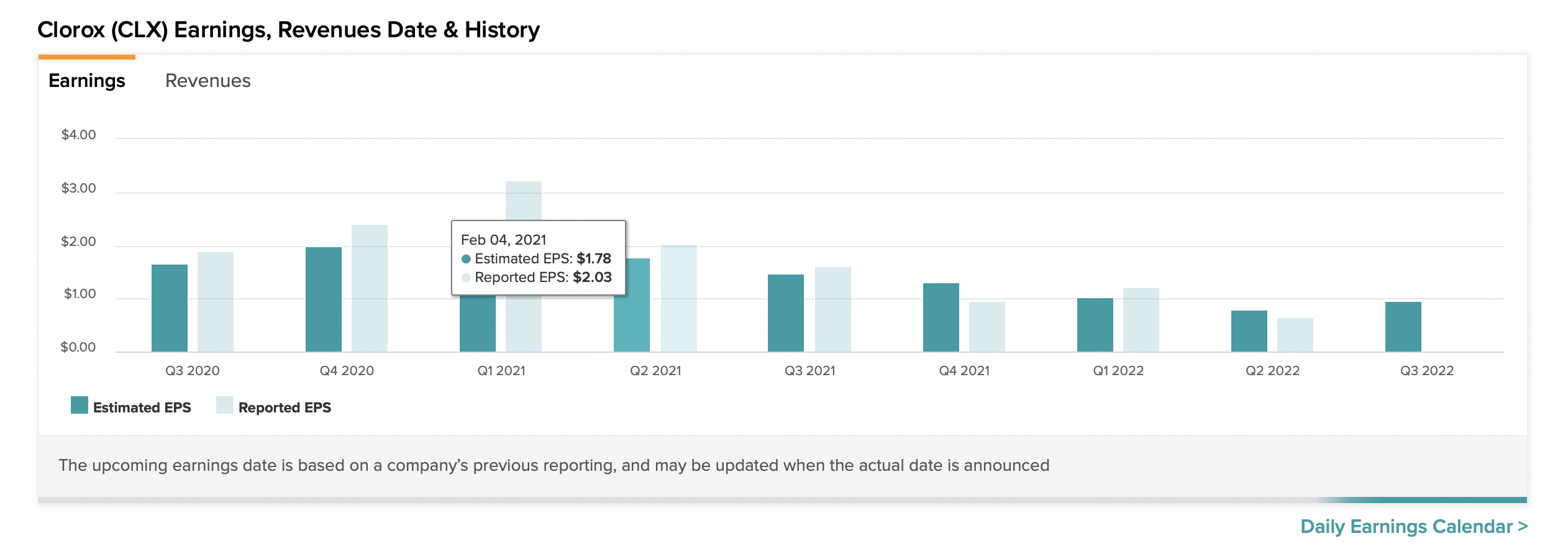Select Q3 2020 estimated EPS bar
Screen dimensions: 1568x559
170,308
